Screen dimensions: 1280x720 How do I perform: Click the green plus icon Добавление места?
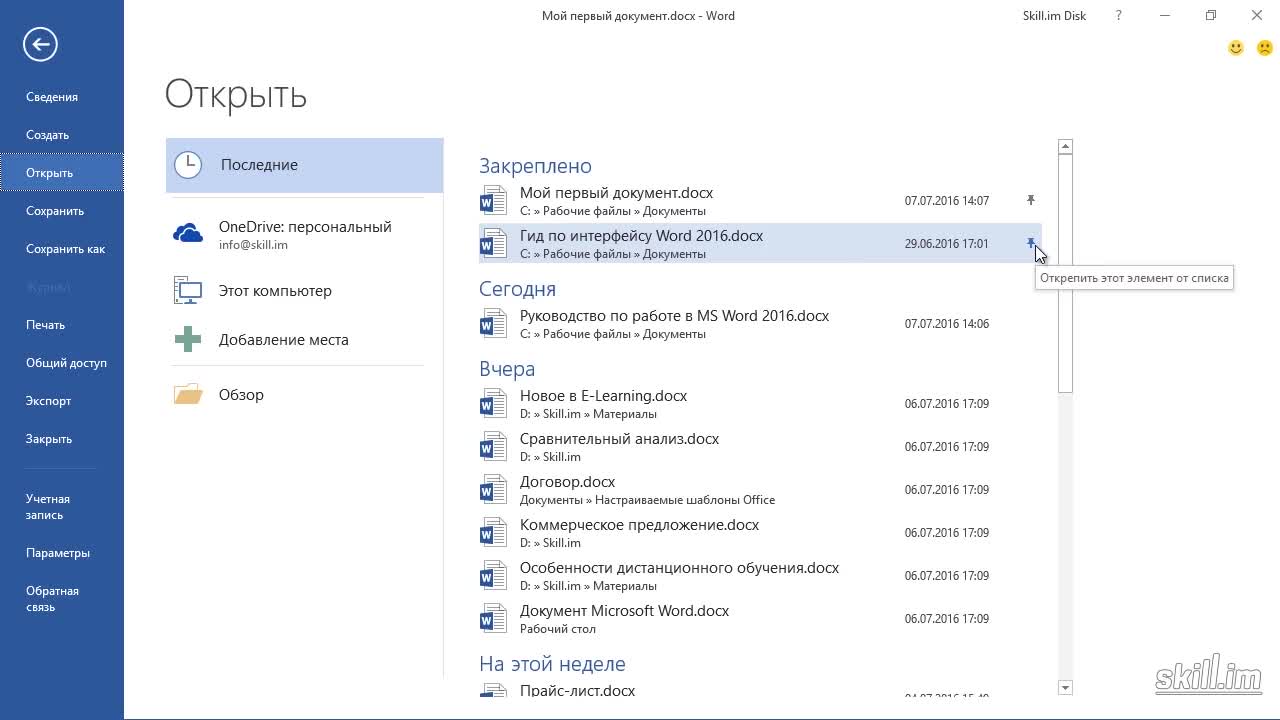click(188, 339)
